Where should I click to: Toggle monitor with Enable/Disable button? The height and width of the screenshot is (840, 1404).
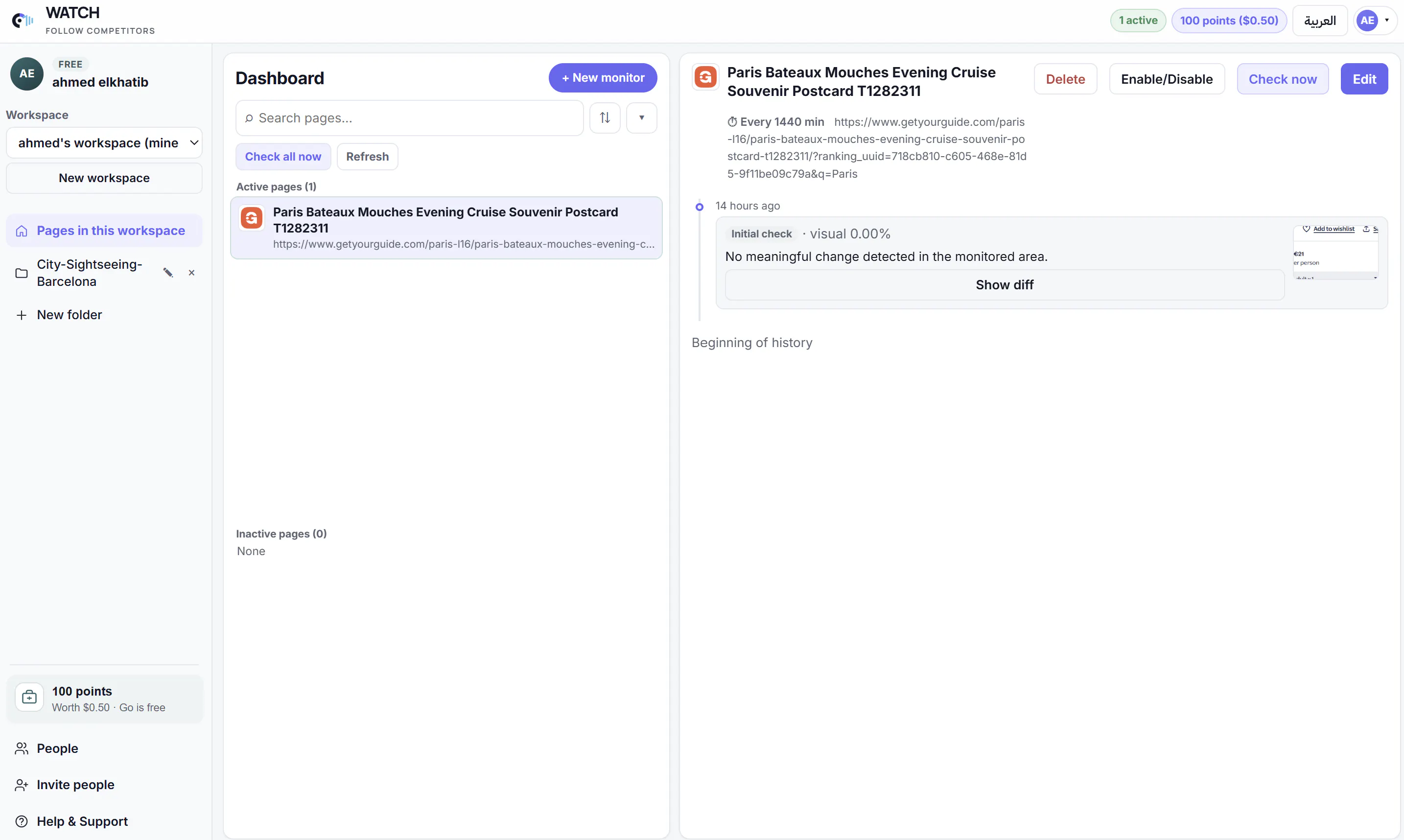tap(1166, 79)
